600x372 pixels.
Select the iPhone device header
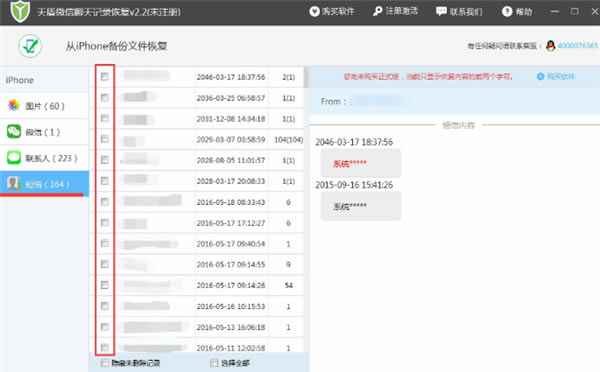point(44,80)
